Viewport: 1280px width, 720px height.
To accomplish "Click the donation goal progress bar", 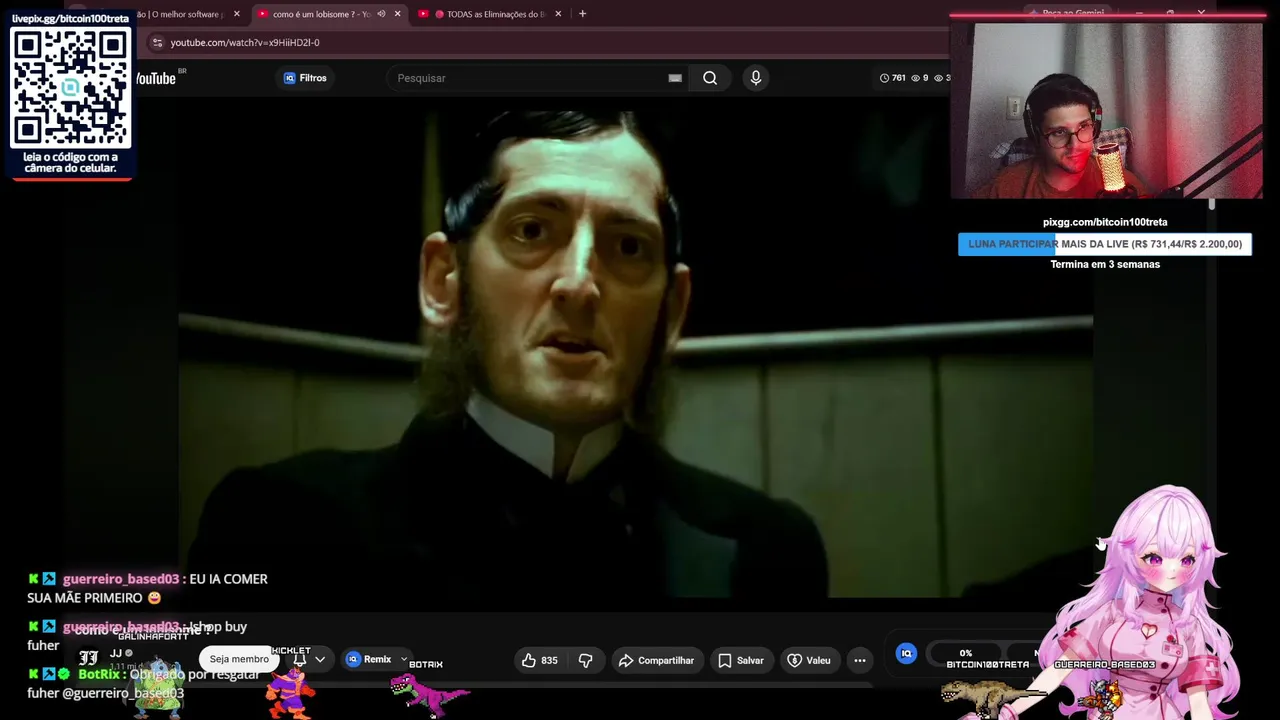I will pyautogui.click(x=1105, y=244).
